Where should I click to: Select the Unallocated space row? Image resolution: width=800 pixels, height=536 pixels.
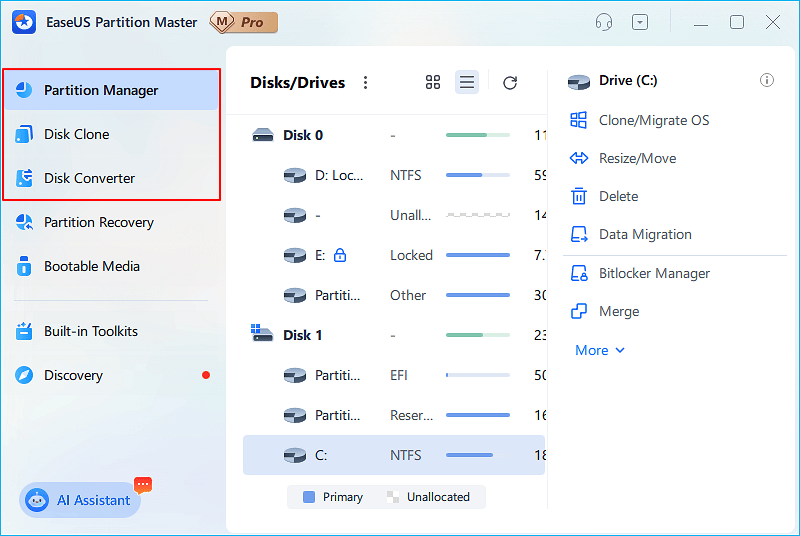coord(394,215)
